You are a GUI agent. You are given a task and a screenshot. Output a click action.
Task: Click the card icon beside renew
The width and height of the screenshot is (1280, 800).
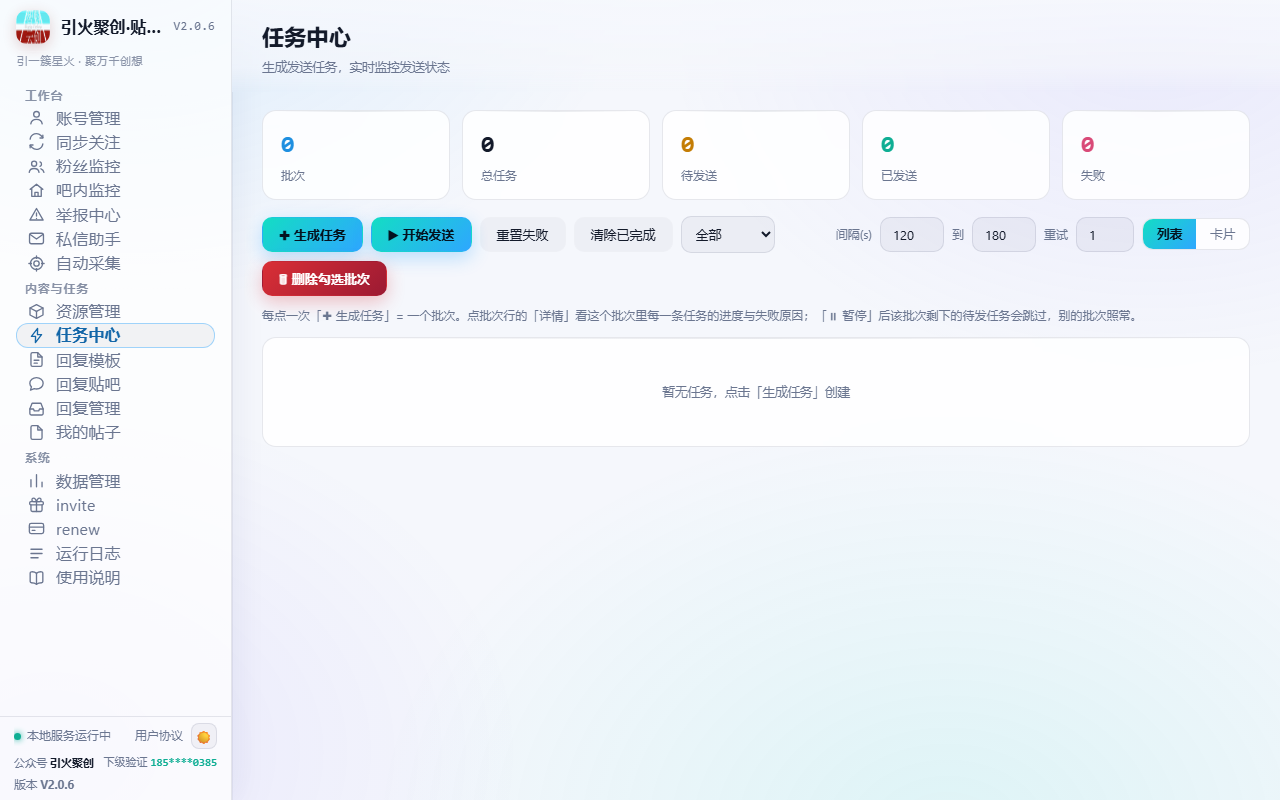[37, 529]
